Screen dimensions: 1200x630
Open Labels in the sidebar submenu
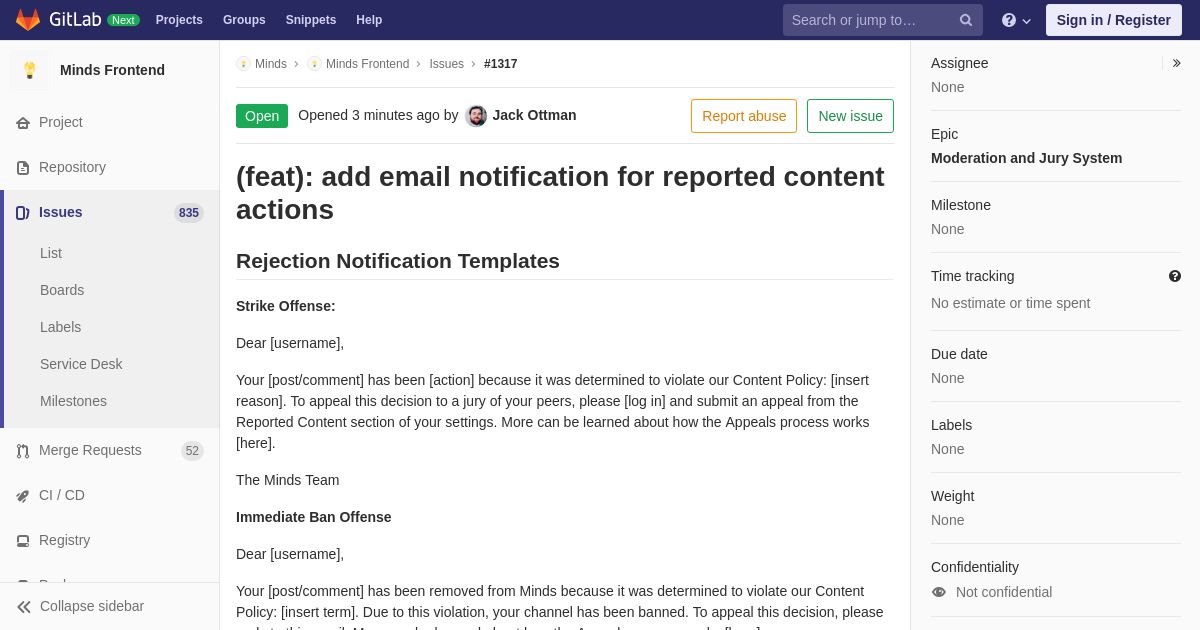[x=60, y=327]
